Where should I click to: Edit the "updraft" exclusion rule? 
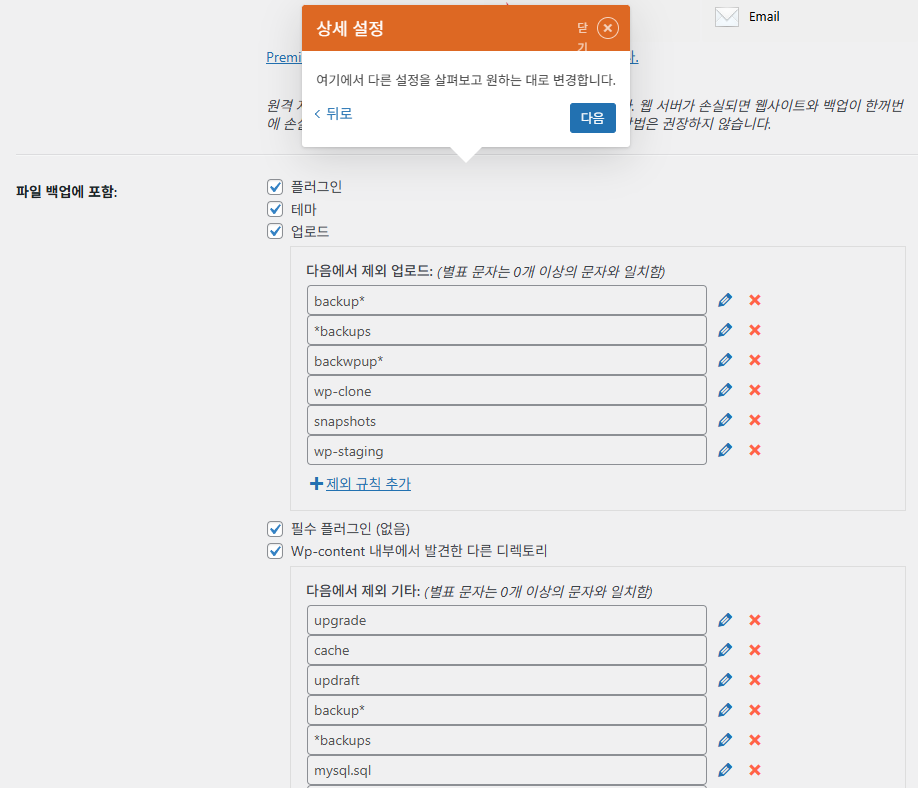coord(724,679)
